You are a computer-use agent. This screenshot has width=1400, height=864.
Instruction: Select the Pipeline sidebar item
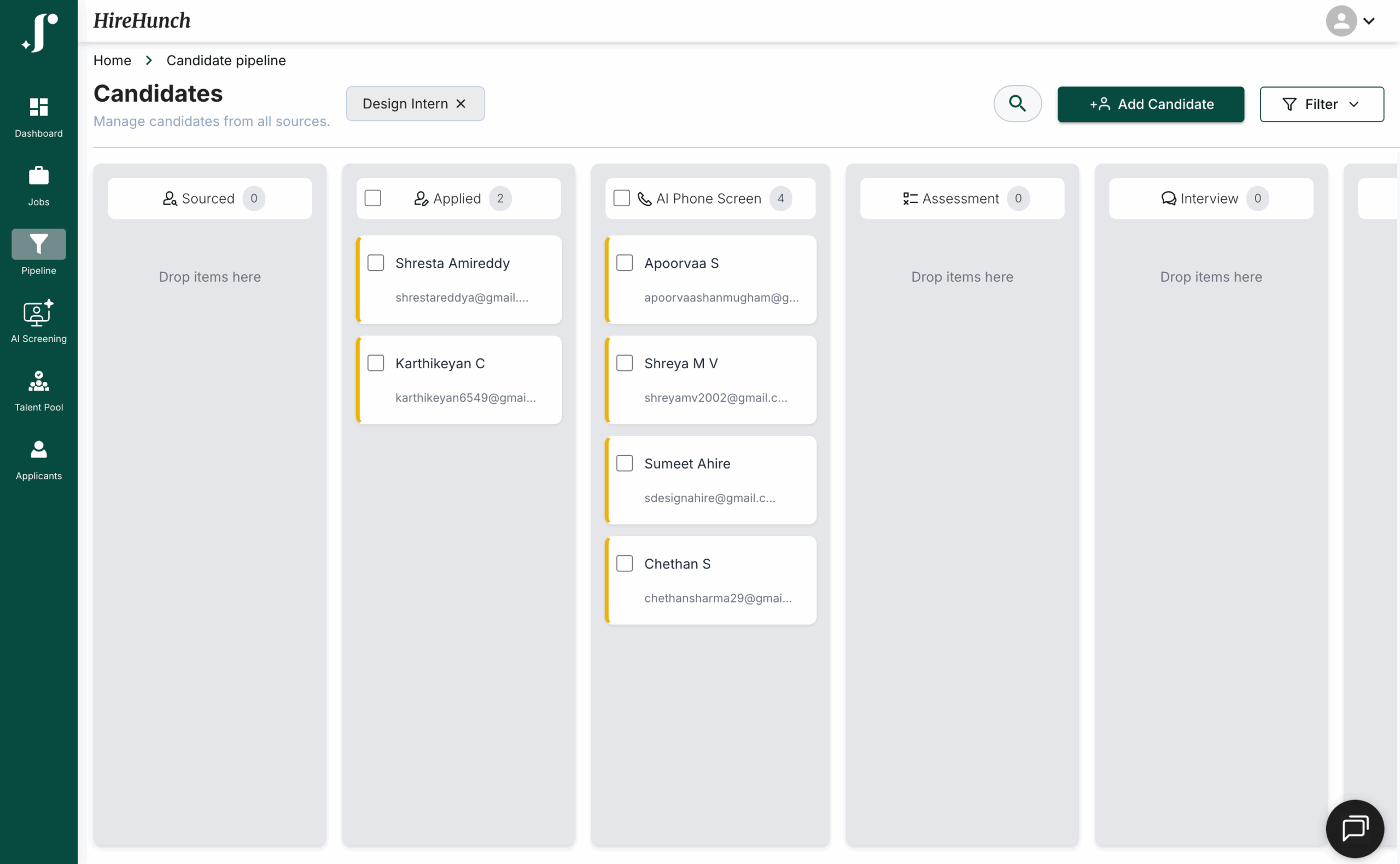pyautogui.click(x=38, y=245)
